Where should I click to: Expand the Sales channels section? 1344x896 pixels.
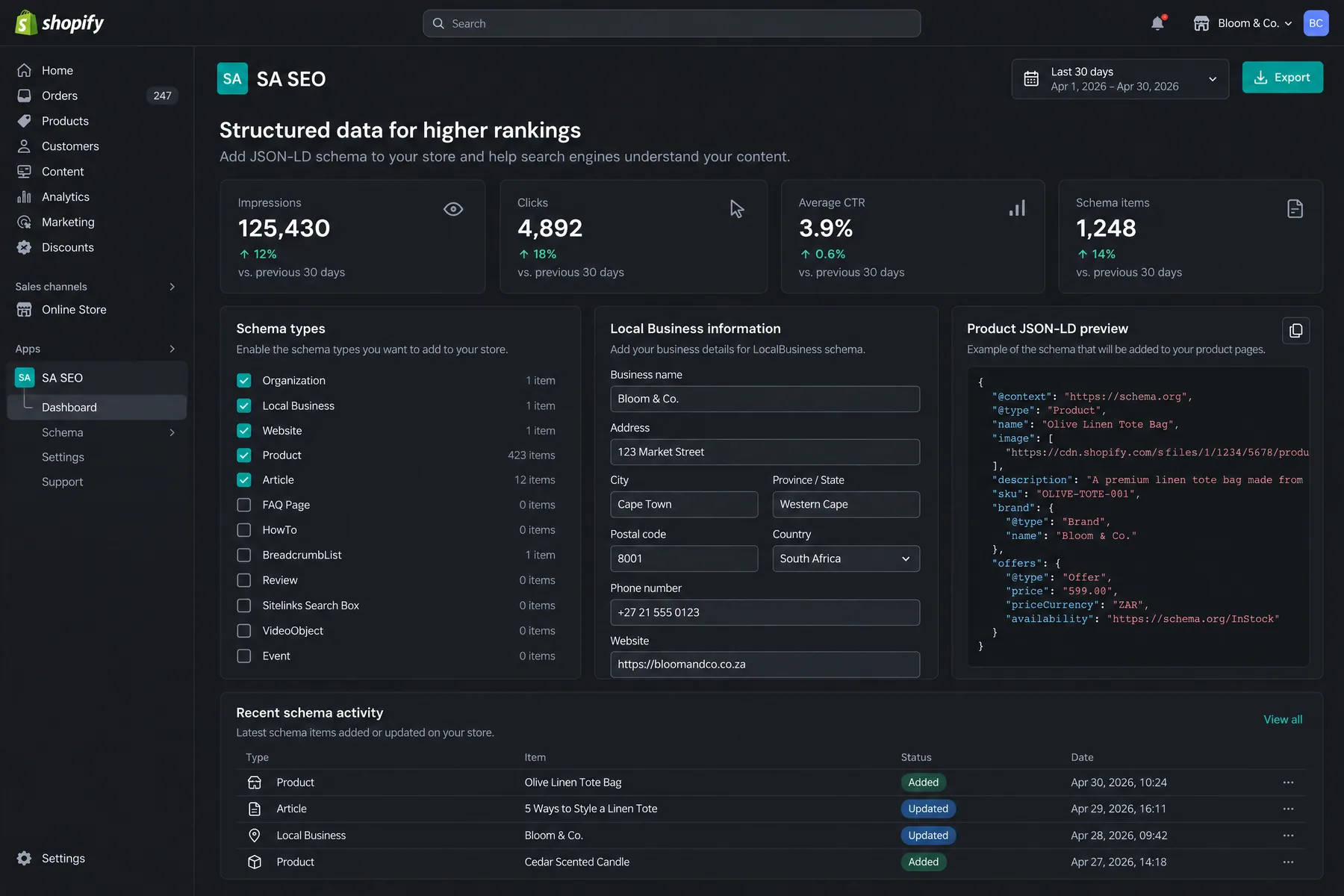(x=172, y=287)
